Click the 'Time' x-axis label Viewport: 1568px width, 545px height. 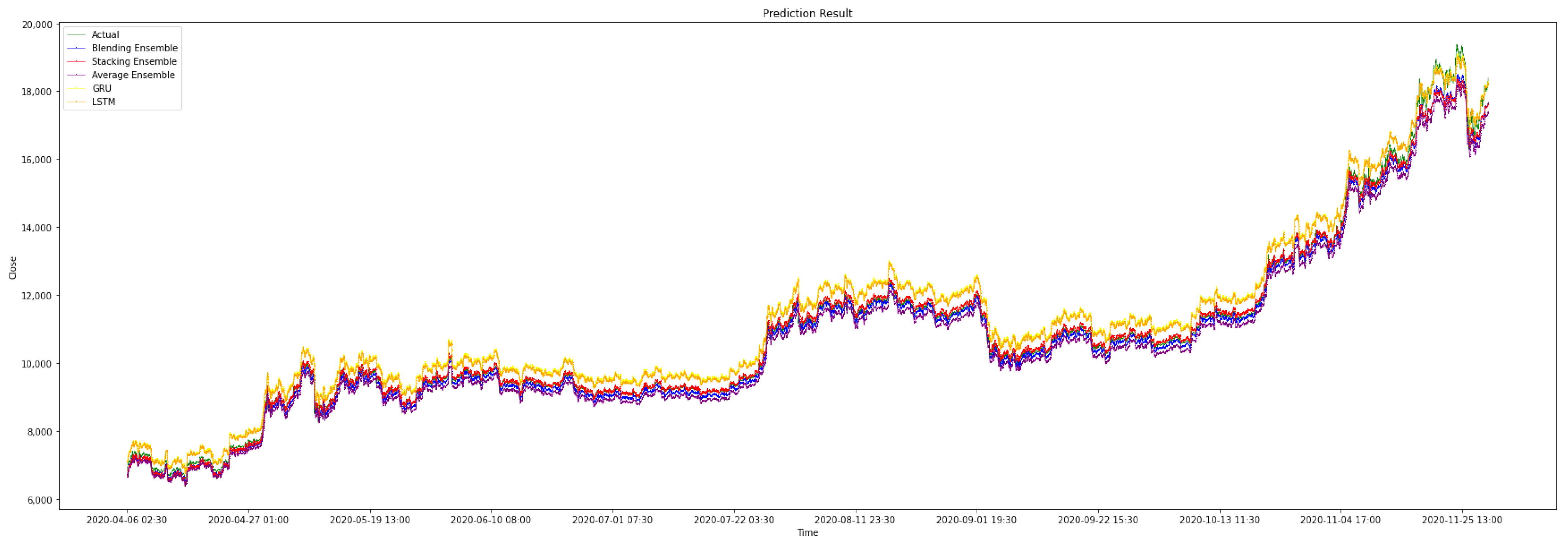(x=807, y=533)
